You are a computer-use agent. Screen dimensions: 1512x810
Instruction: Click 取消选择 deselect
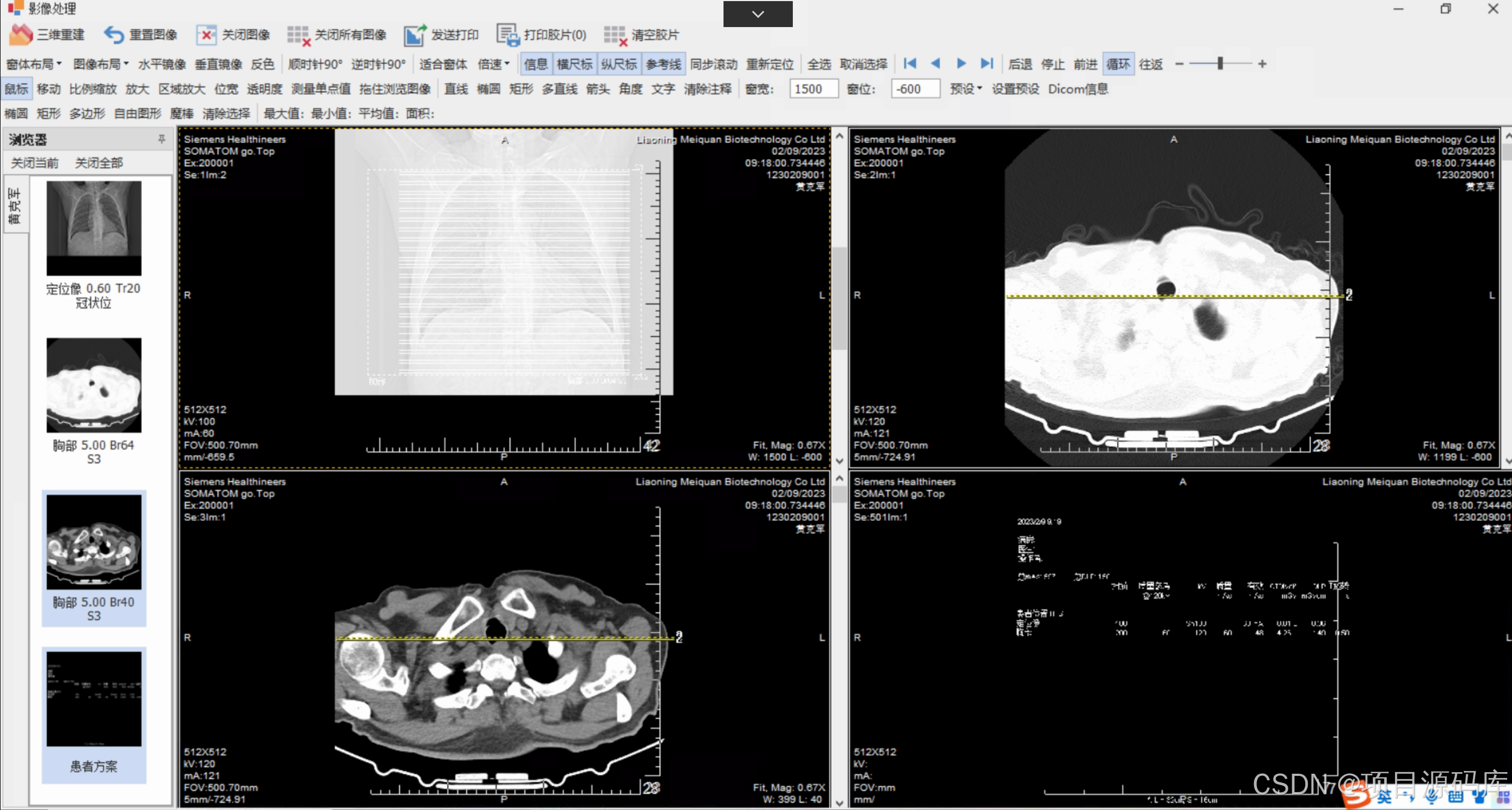click(x=863, y=64)
